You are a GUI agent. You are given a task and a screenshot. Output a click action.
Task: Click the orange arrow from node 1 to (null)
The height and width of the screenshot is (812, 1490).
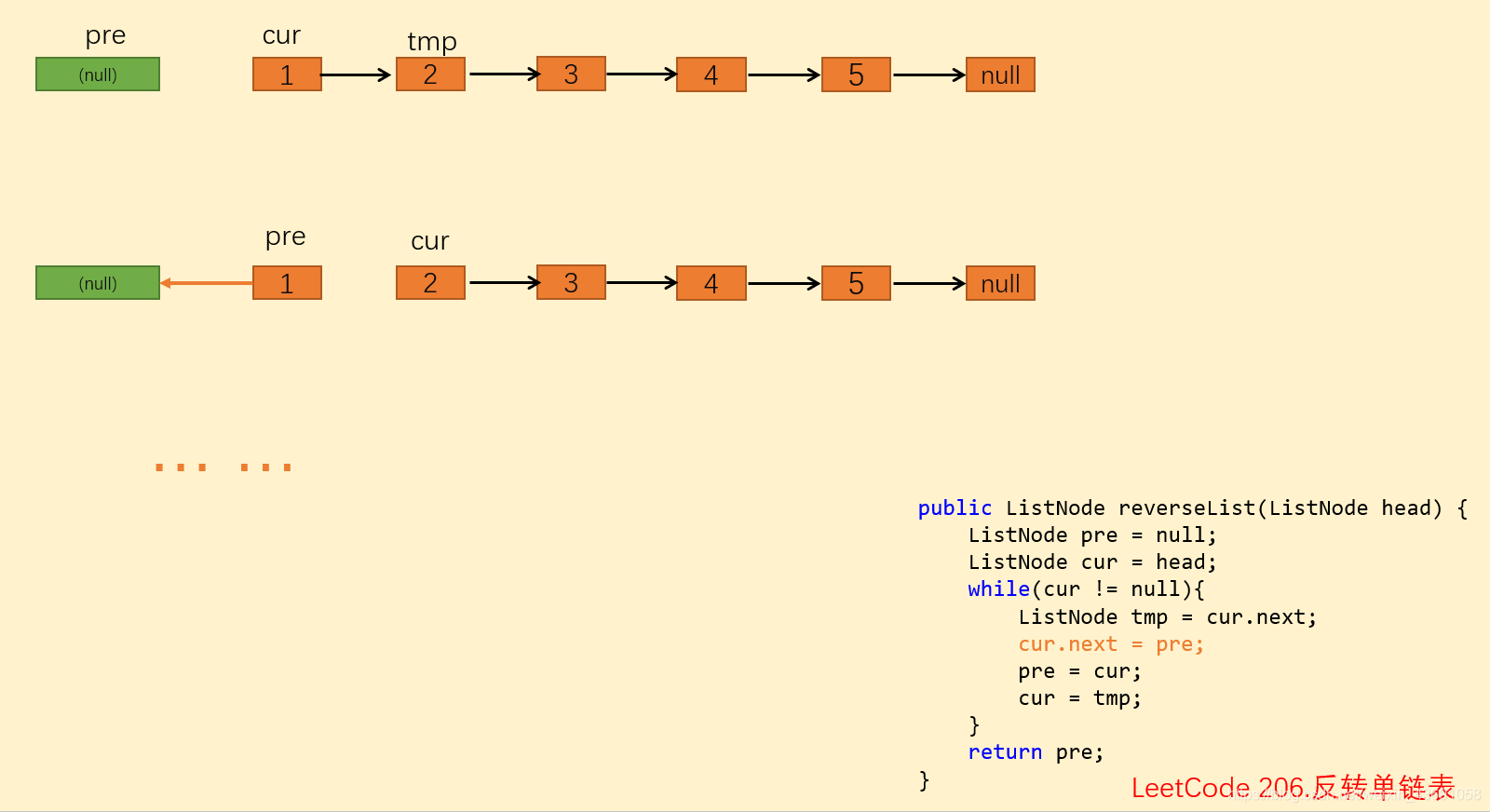(x=207, y=283)
